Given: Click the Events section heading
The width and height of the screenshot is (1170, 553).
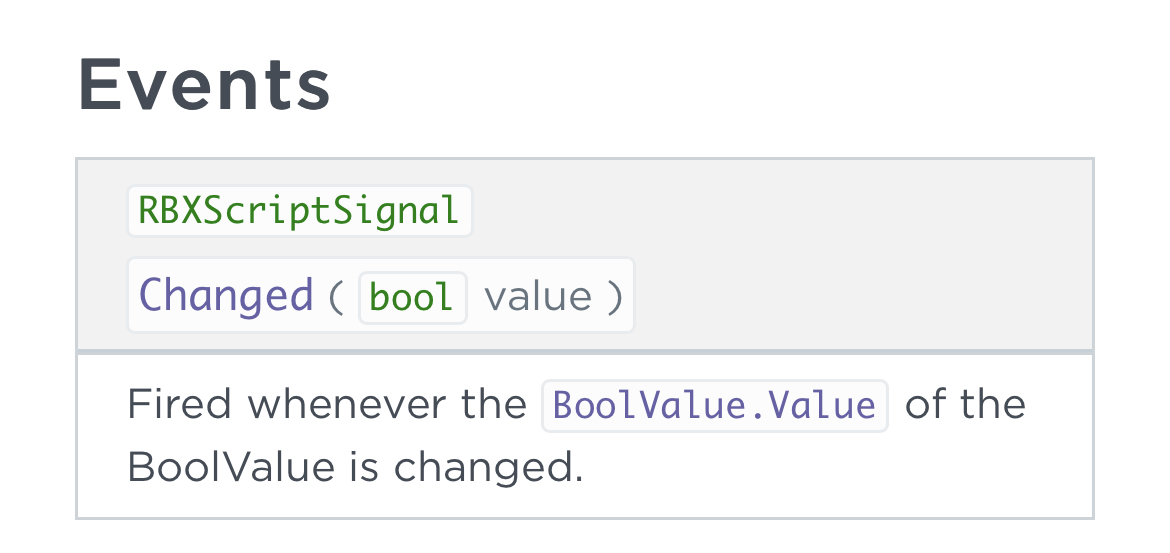Looking at the screenshot, I should [204, 85].
